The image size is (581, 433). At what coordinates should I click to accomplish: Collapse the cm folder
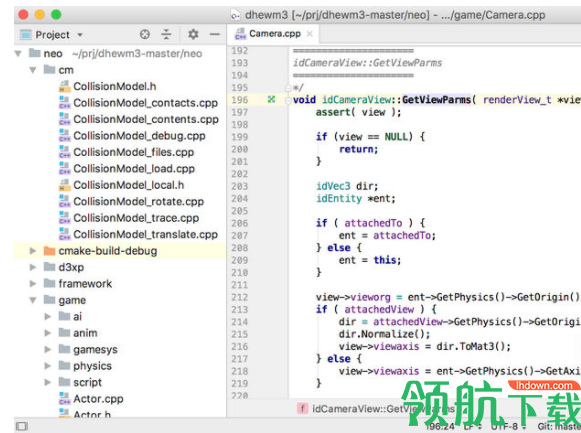coord(33,70)
